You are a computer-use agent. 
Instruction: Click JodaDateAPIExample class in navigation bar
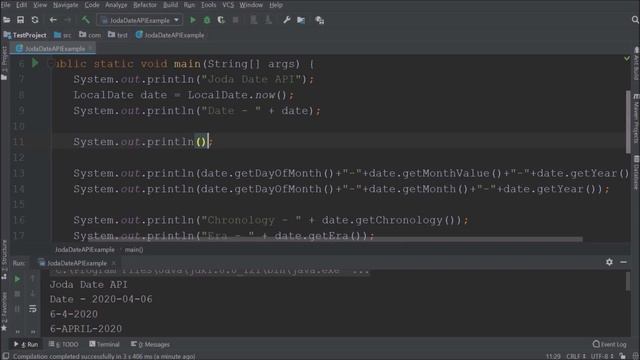170,35
